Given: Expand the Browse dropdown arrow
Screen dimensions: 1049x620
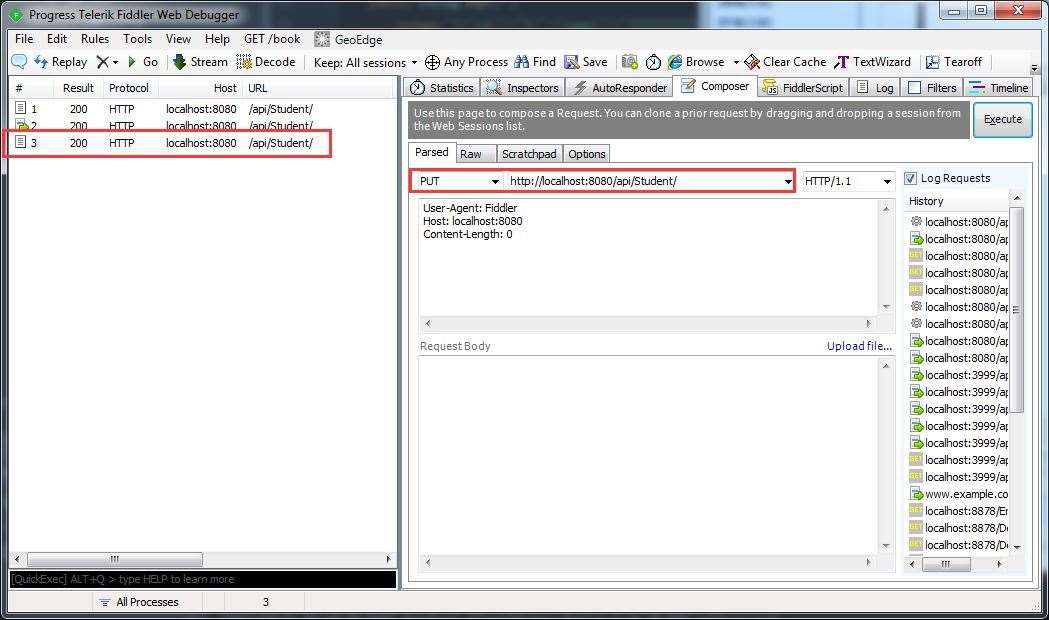Looking at the screenshot, I should pyautogui.click(x=736, y=63).
